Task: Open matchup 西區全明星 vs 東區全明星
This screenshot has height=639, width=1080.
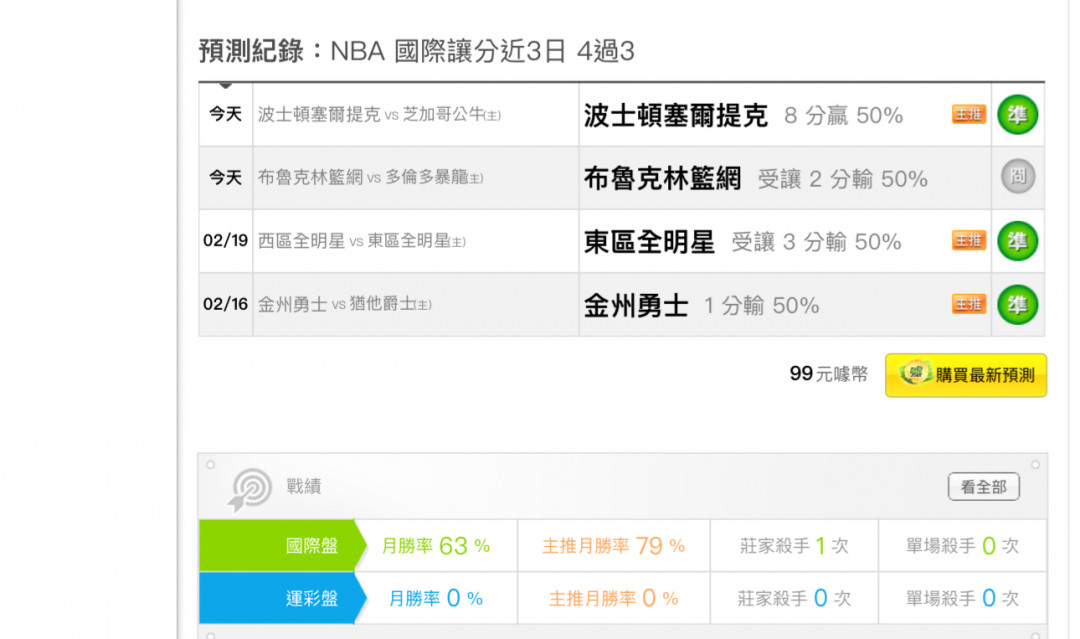Action: tap(361, 241)
